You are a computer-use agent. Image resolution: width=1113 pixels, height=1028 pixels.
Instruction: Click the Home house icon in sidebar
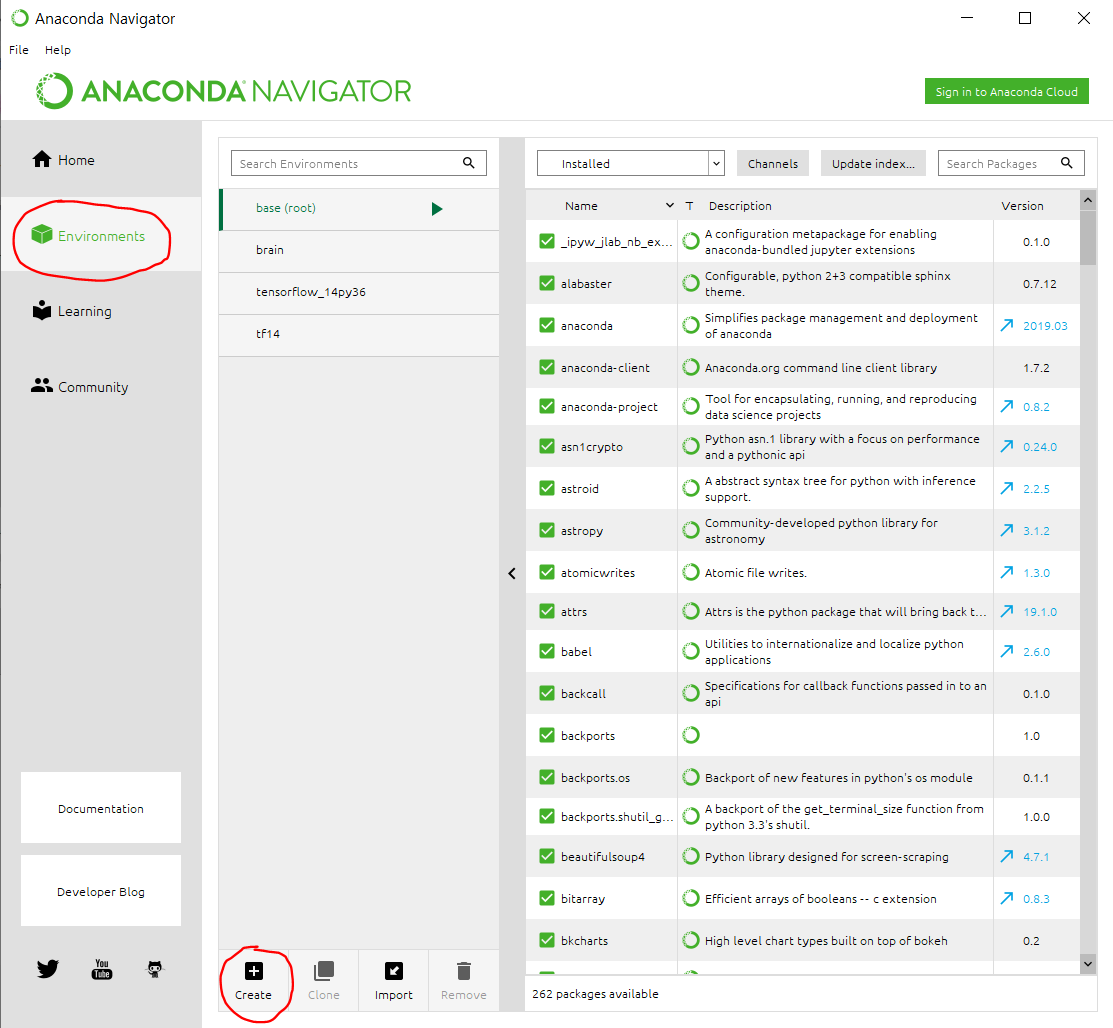pos(42,159)
